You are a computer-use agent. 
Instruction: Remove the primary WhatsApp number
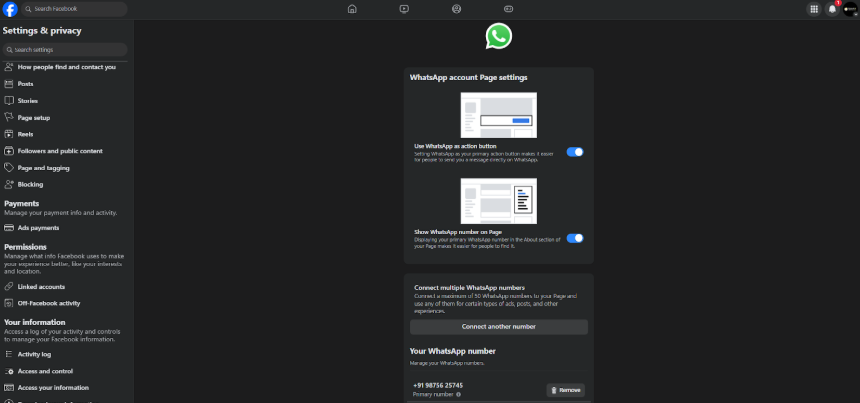coord(565,390)
